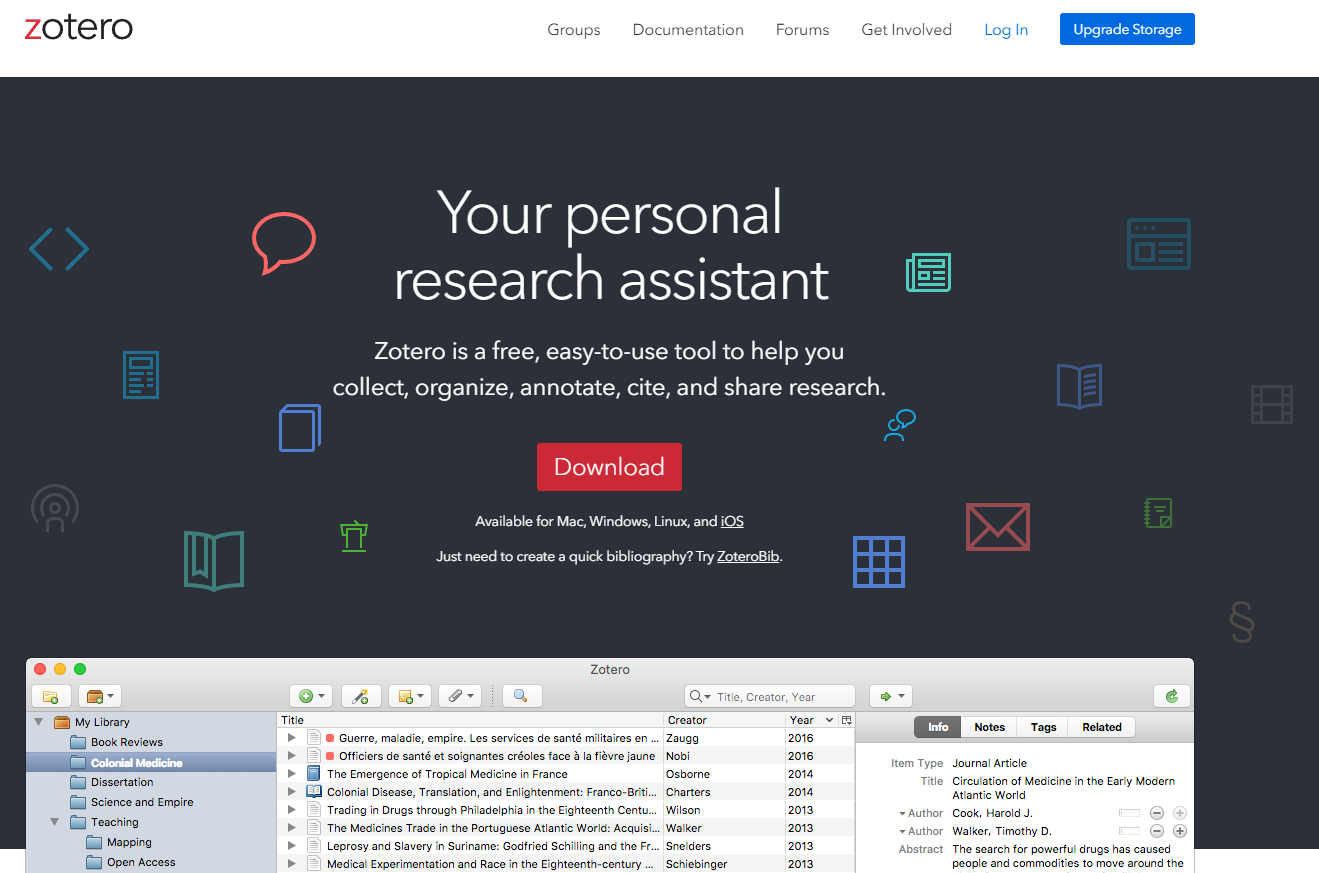Click the remove-author minus icon for Walker, Timothy D.

coord(1157,831)
